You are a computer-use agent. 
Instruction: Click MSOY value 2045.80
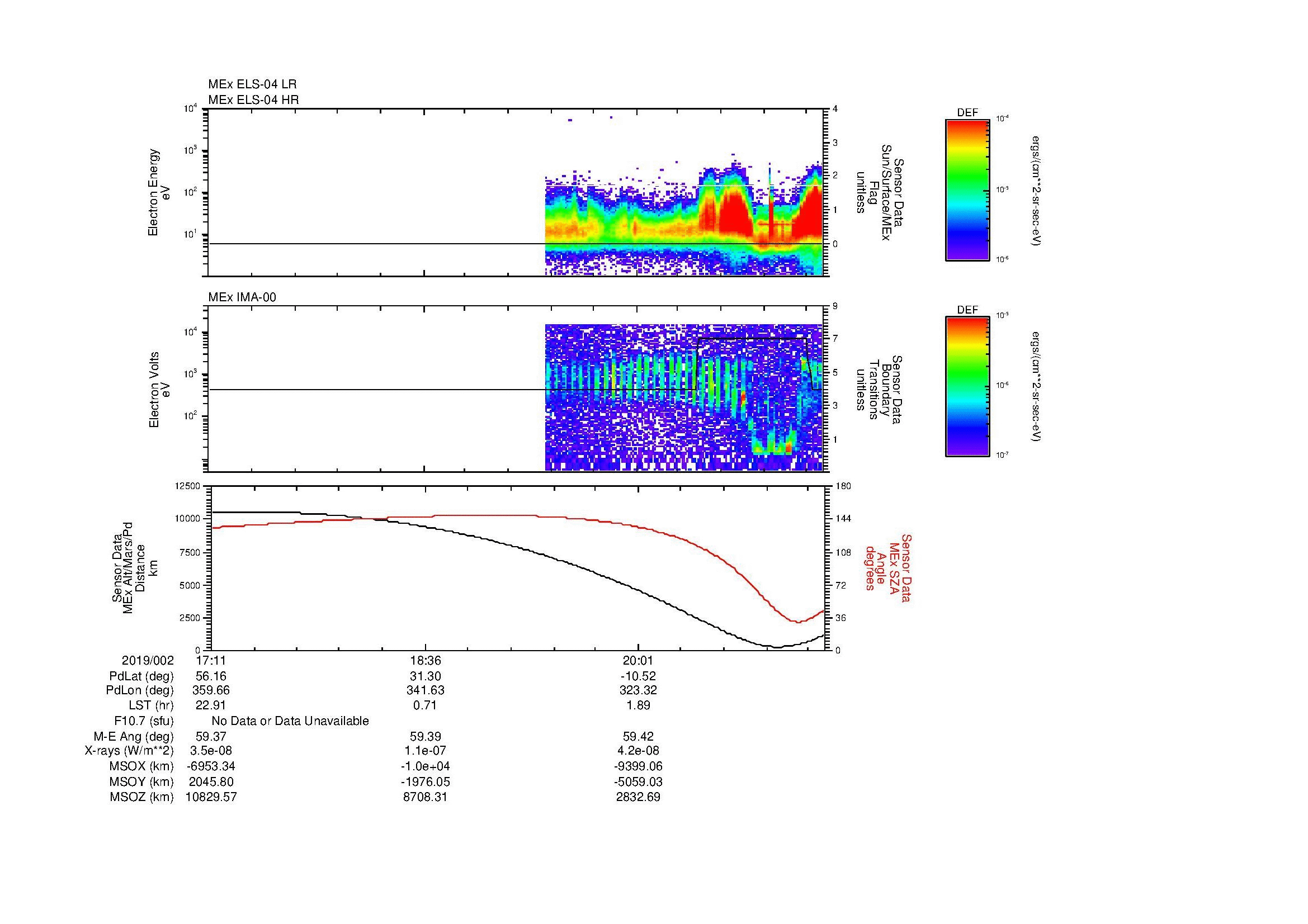[x=211, y=781]
